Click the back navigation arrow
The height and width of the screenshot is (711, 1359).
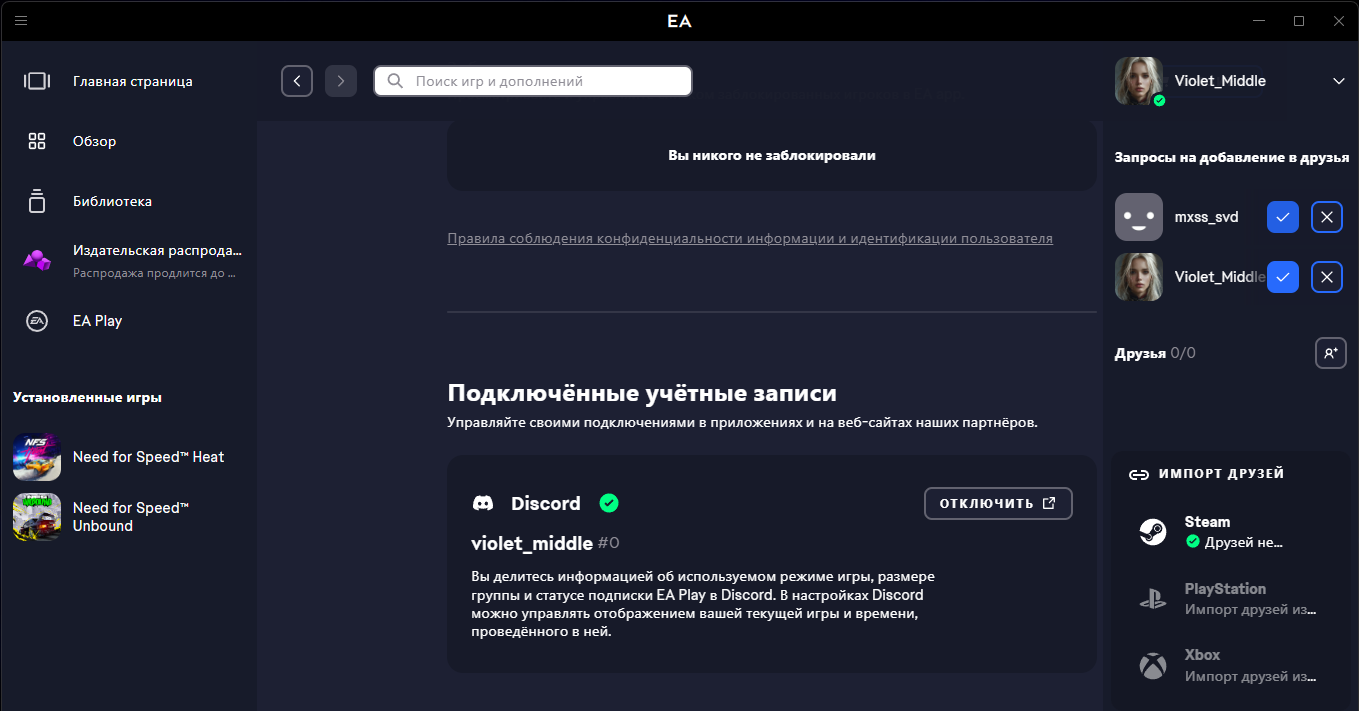tap(297, 81)
